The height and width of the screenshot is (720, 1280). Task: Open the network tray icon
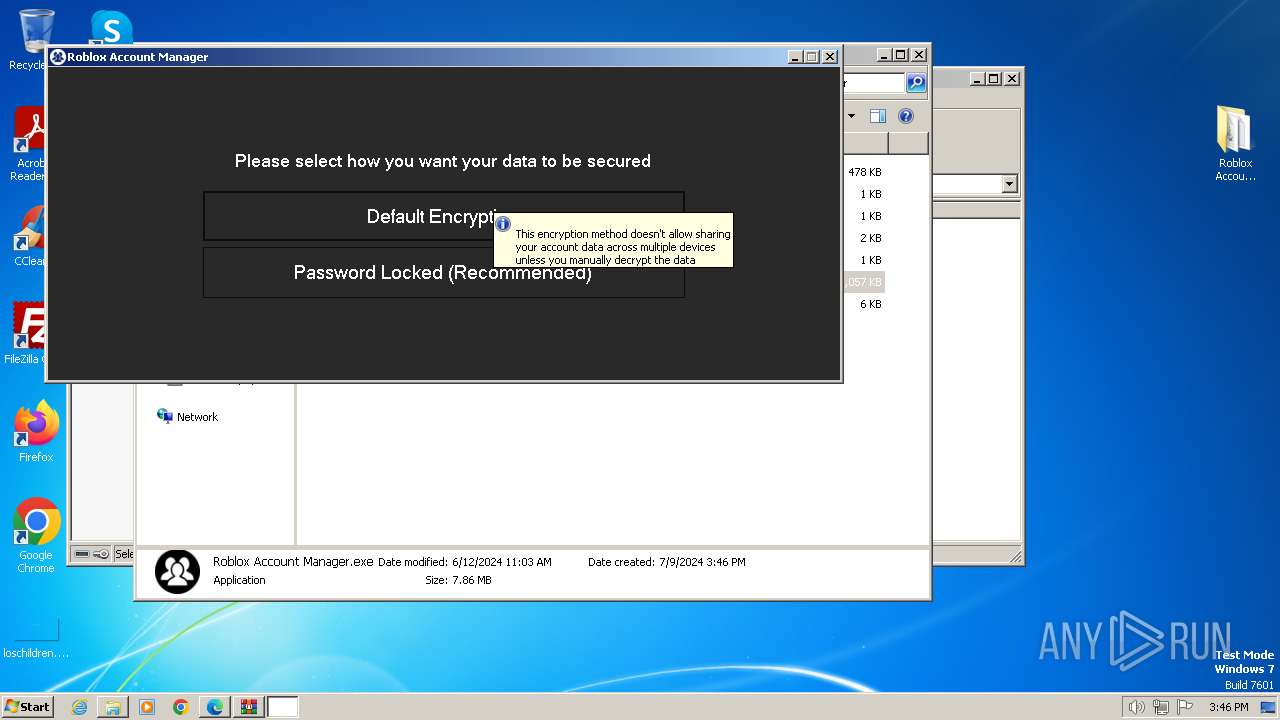(x=1161, y=707)
